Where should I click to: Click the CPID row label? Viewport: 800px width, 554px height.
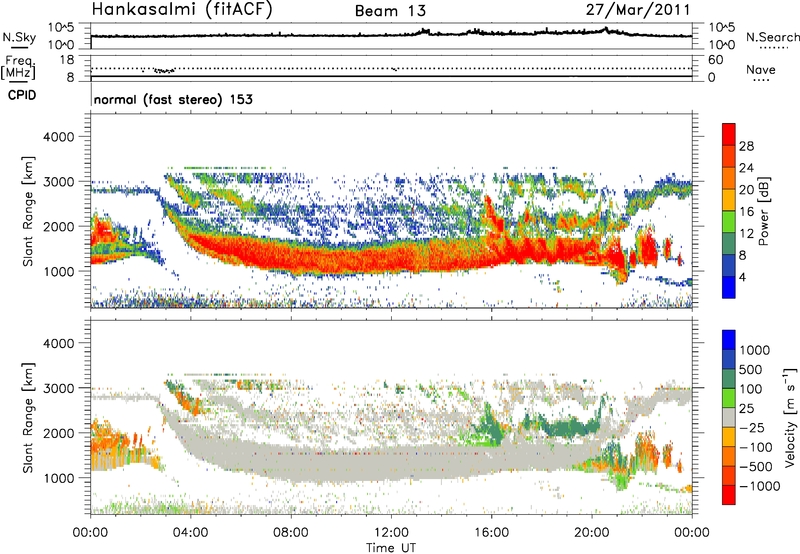click(22, 95)
